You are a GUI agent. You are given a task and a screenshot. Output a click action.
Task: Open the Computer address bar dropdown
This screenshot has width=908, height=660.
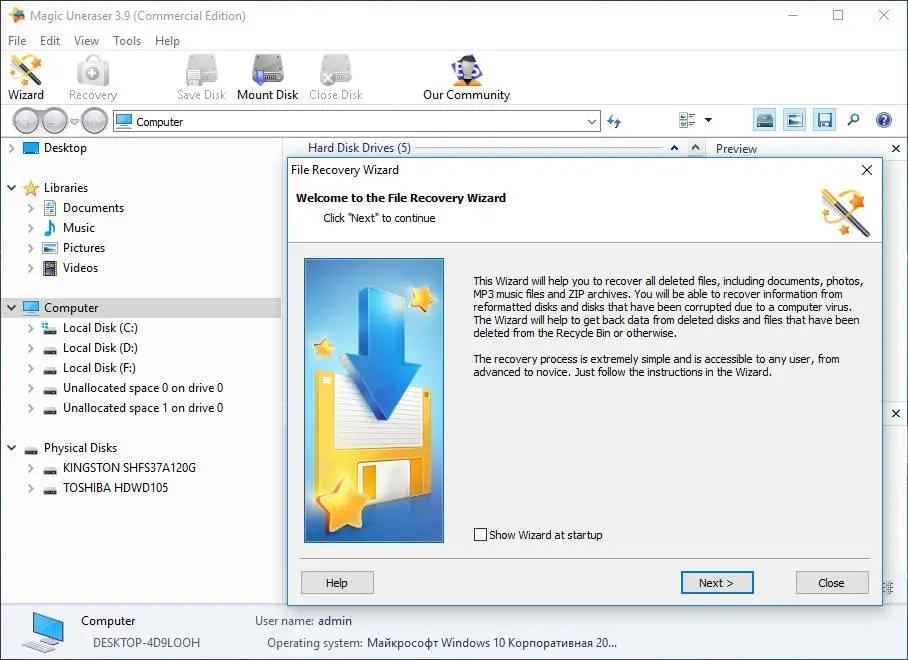(x=591, y=122)
